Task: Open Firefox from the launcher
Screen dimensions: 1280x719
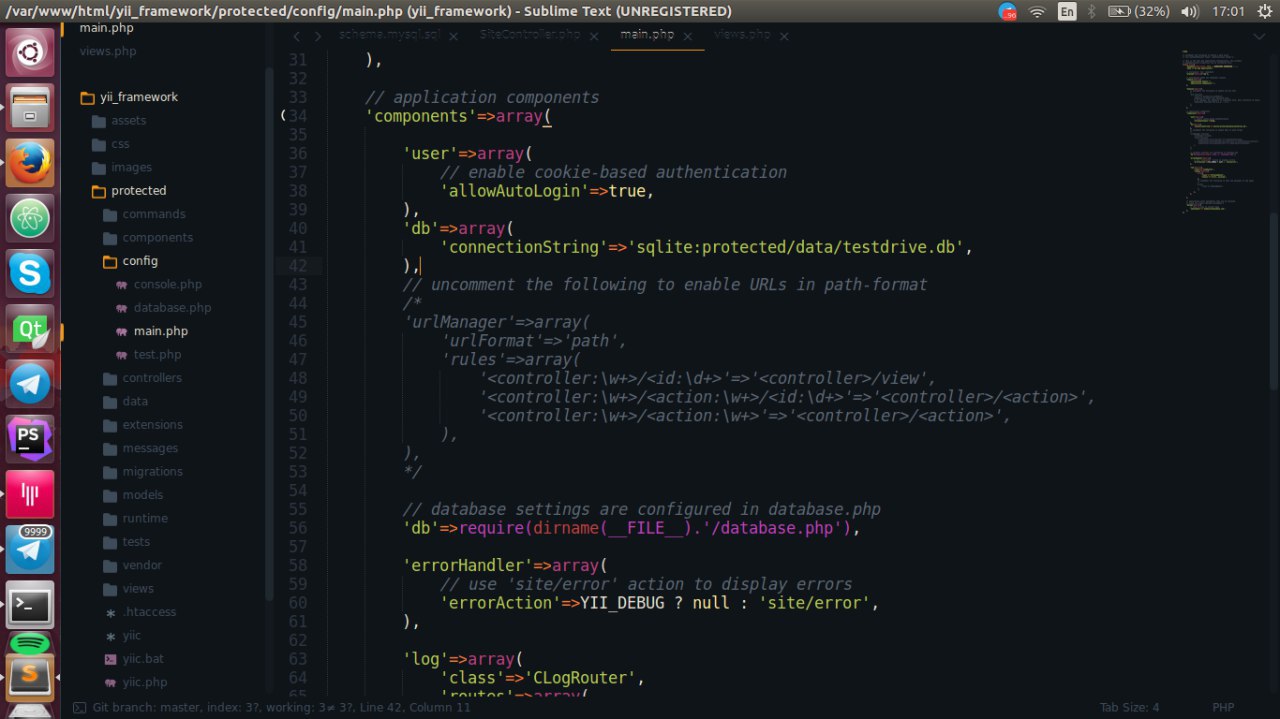Action: pos(30,162)
